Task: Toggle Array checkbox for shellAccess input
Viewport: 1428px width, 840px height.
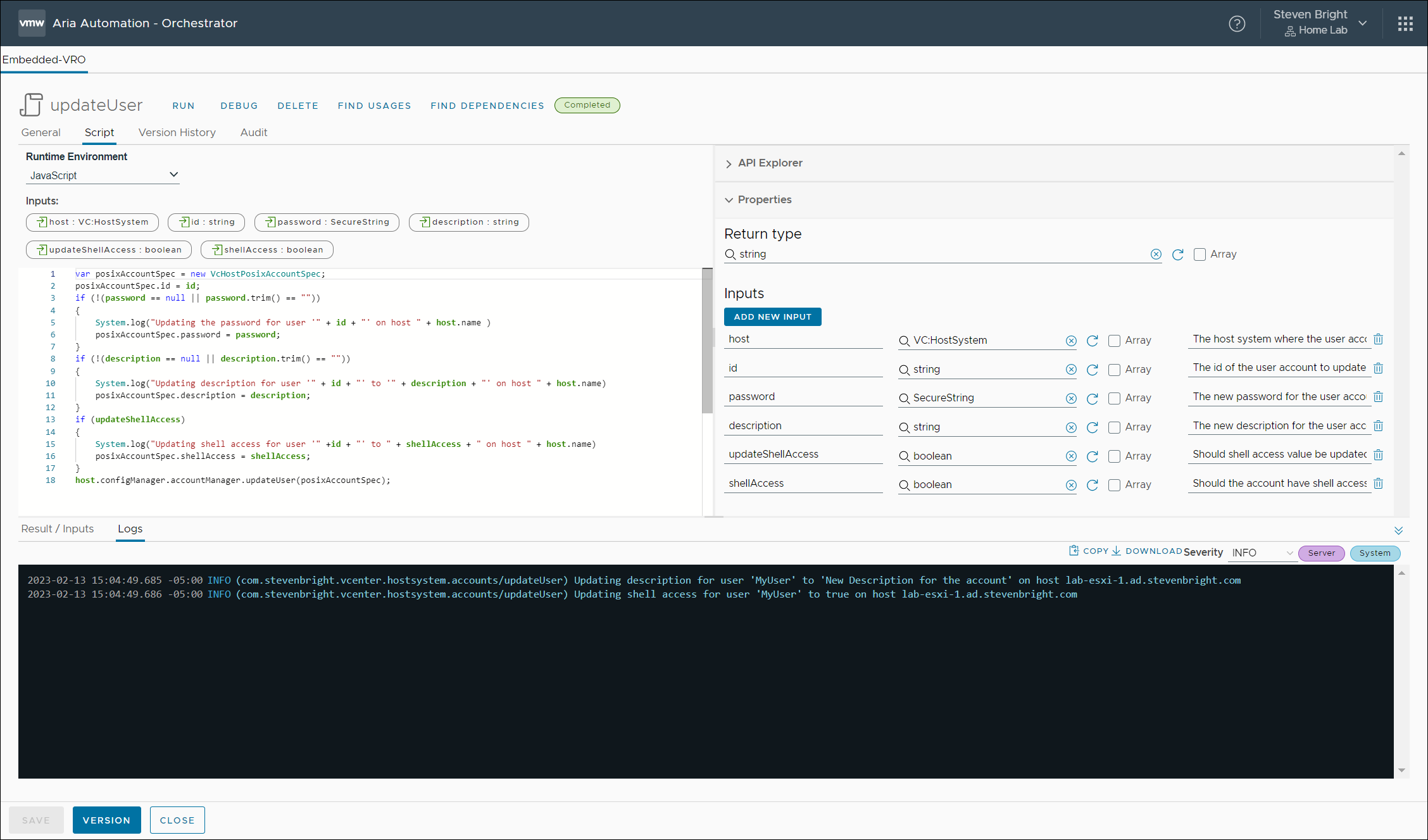Action: coord(1114,486)
